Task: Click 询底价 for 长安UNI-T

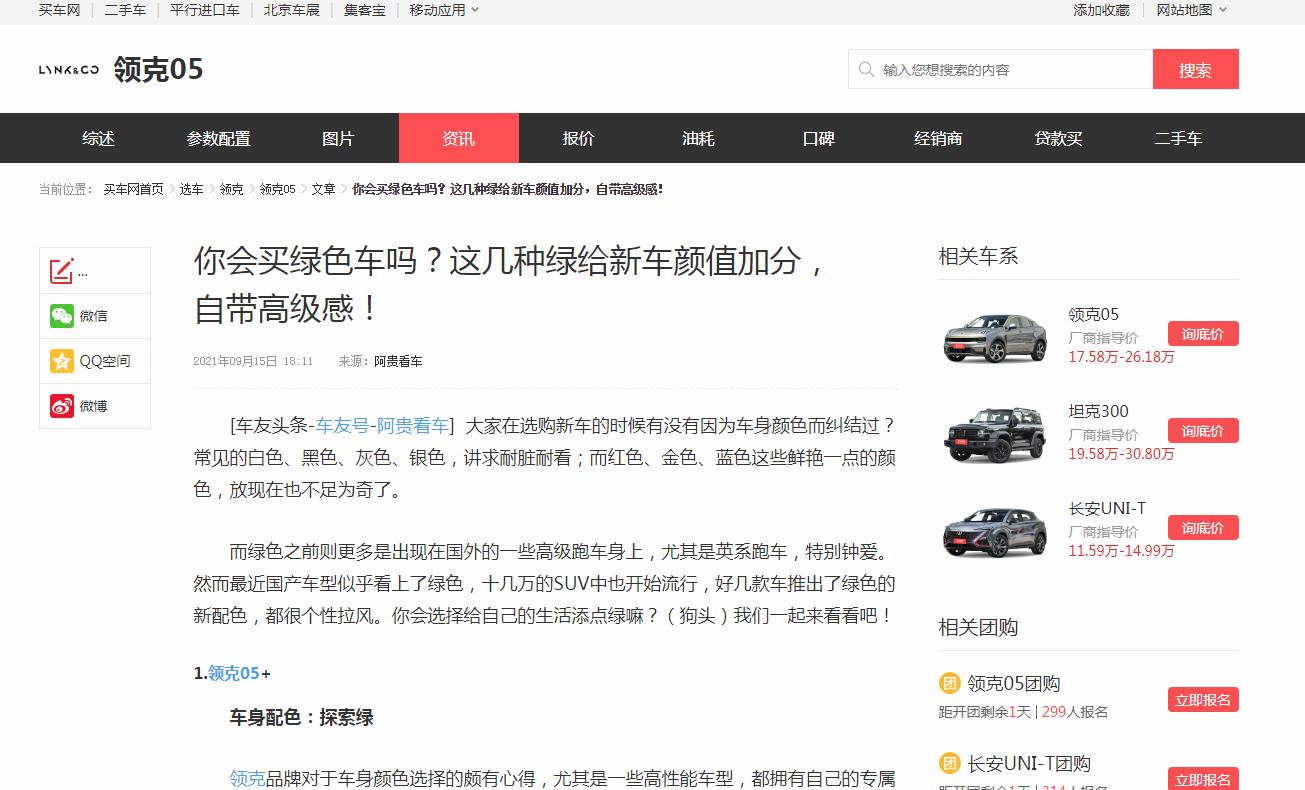Action: coord(1203,528)
